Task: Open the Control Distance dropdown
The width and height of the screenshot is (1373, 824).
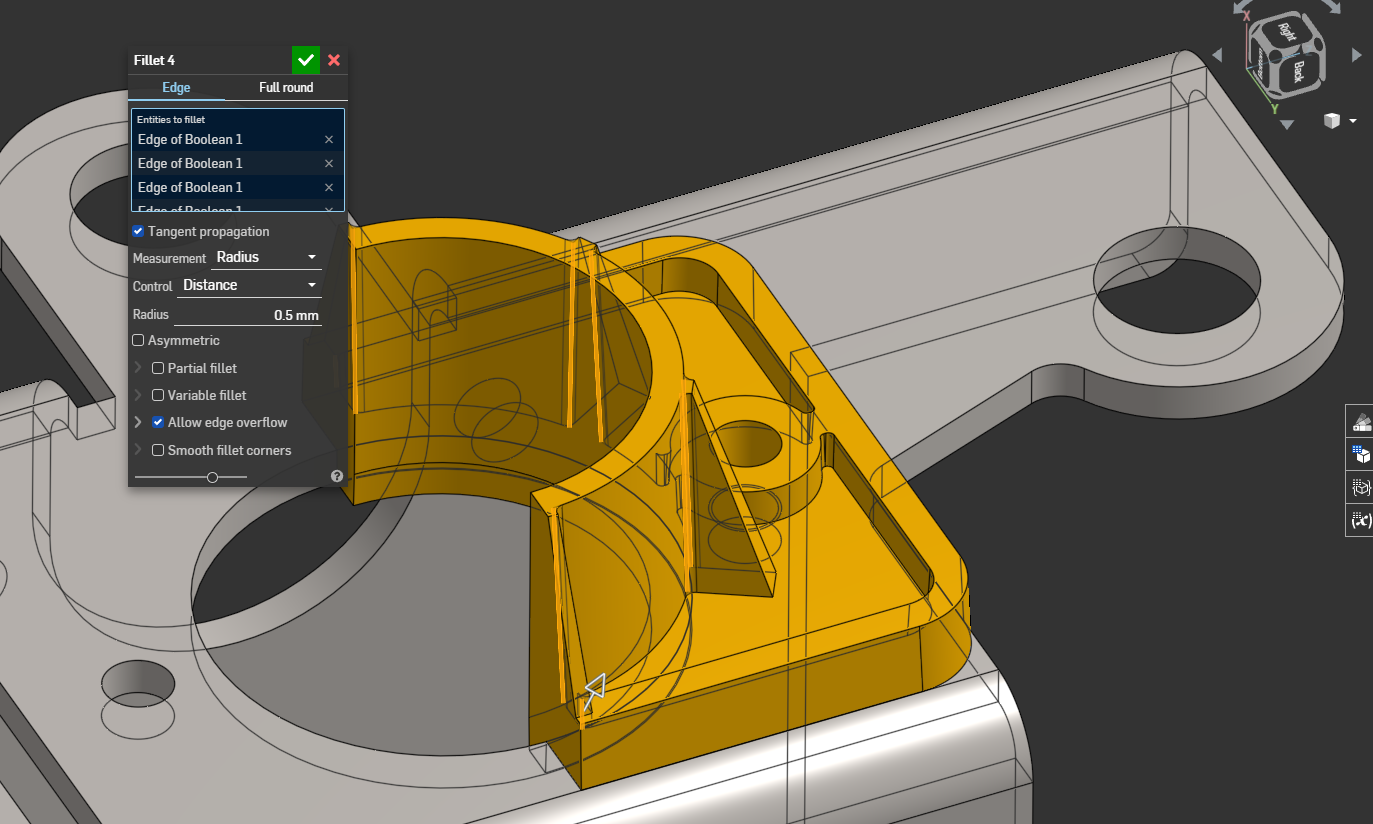Action: [249, 285]
